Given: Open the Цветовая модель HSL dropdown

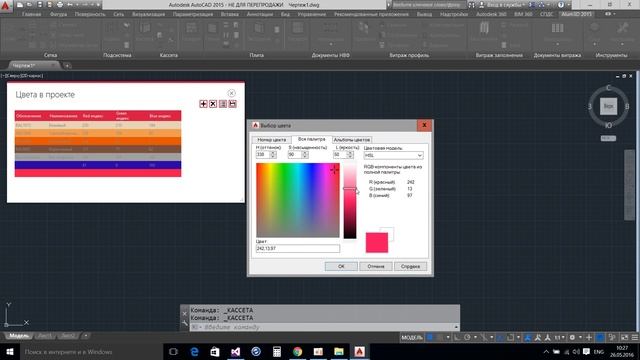Looking at the screenshot, I should pyautogui.click(x=393, y=155).
